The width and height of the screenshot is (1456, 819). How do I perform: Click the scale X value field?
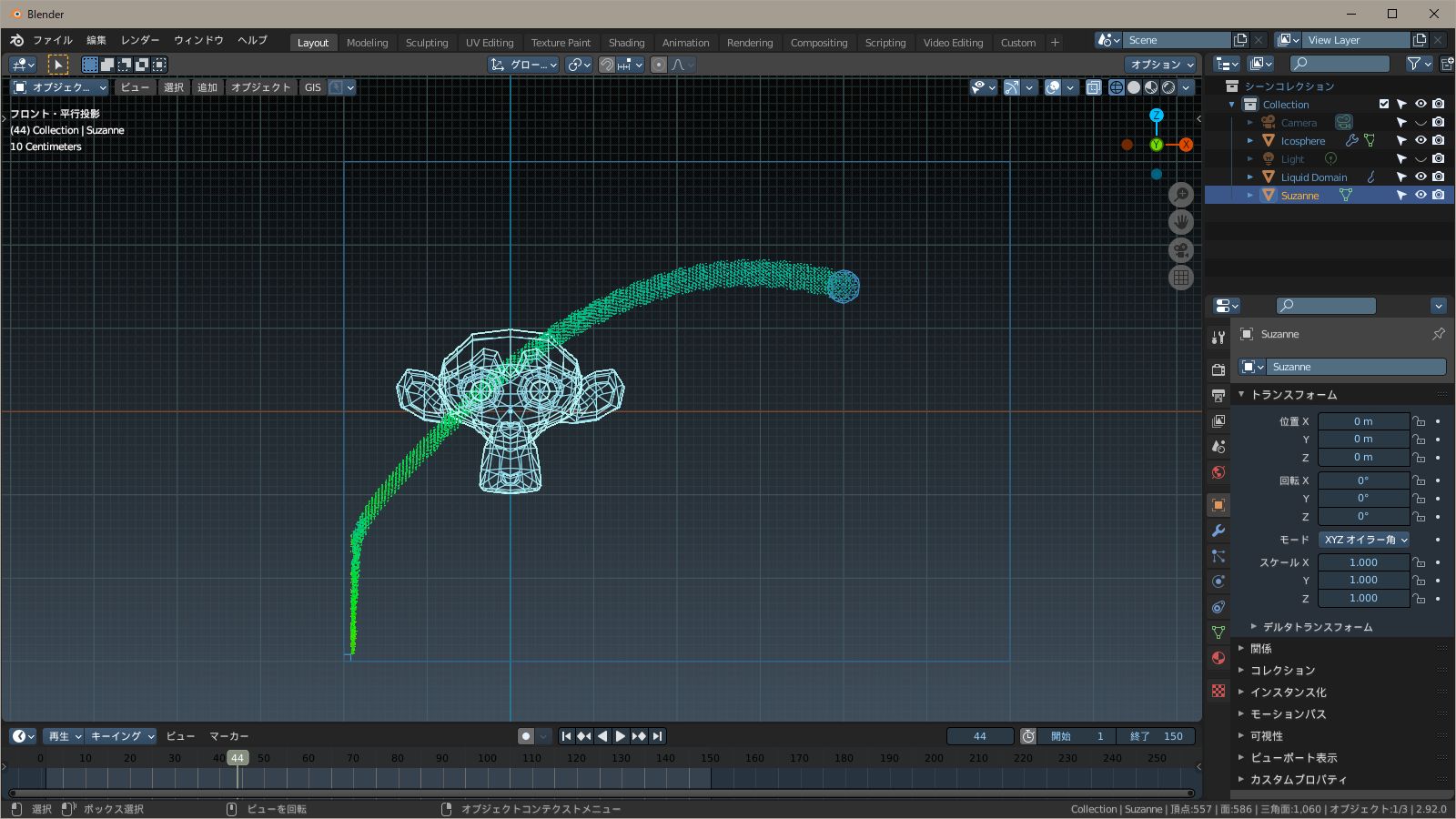click(x=1363, y=562)
